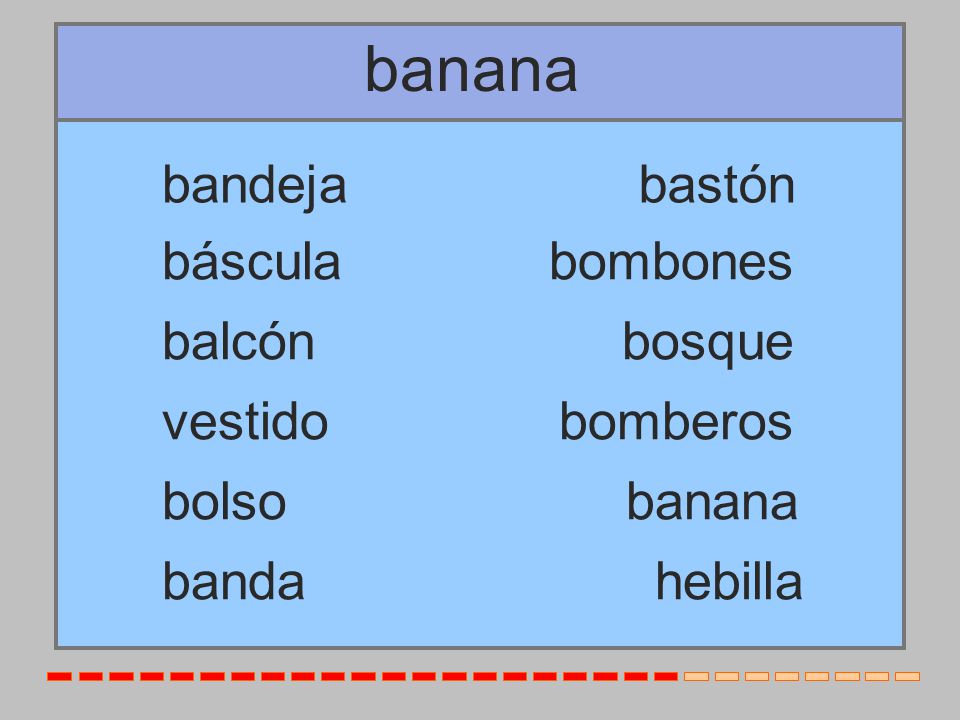Select the word banda
Screen dimensions: 960x720
coord(233,582)
